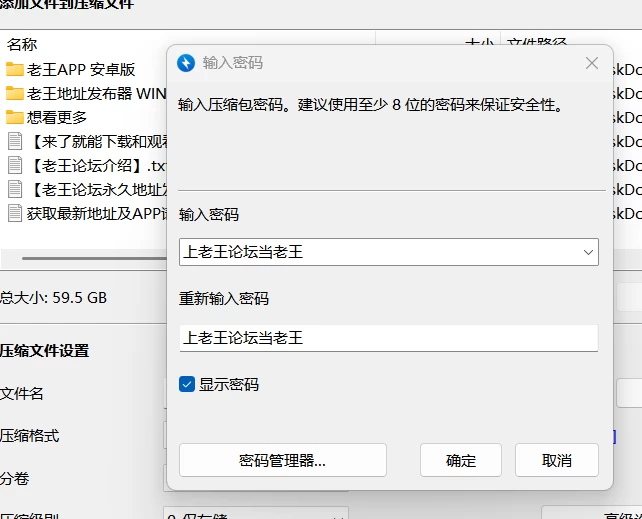The height and width of the screenshot is (519, 642).
Task: Click the 压缩格式 label
Action: tap(29, 436)
